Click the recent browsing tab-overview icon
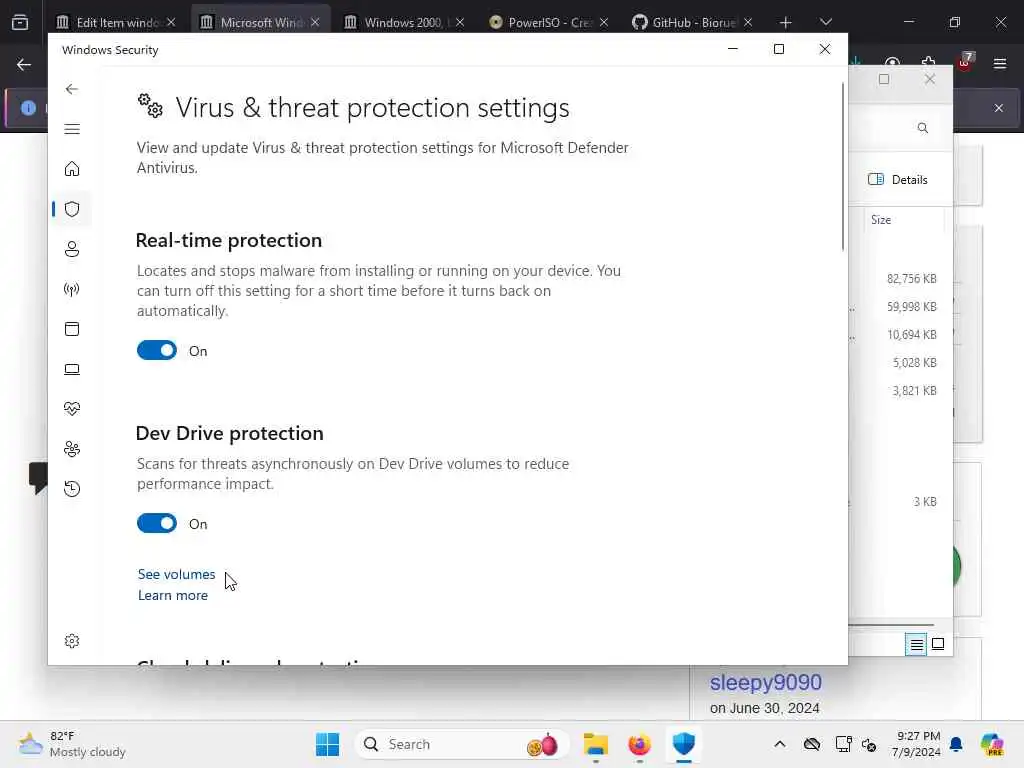 pos(20,22)
